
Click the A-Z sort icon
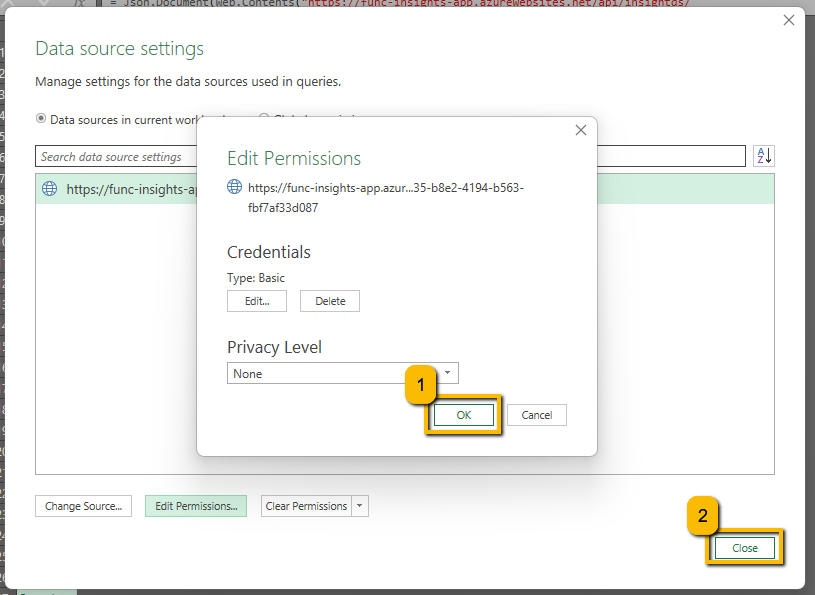coord(764,156)
